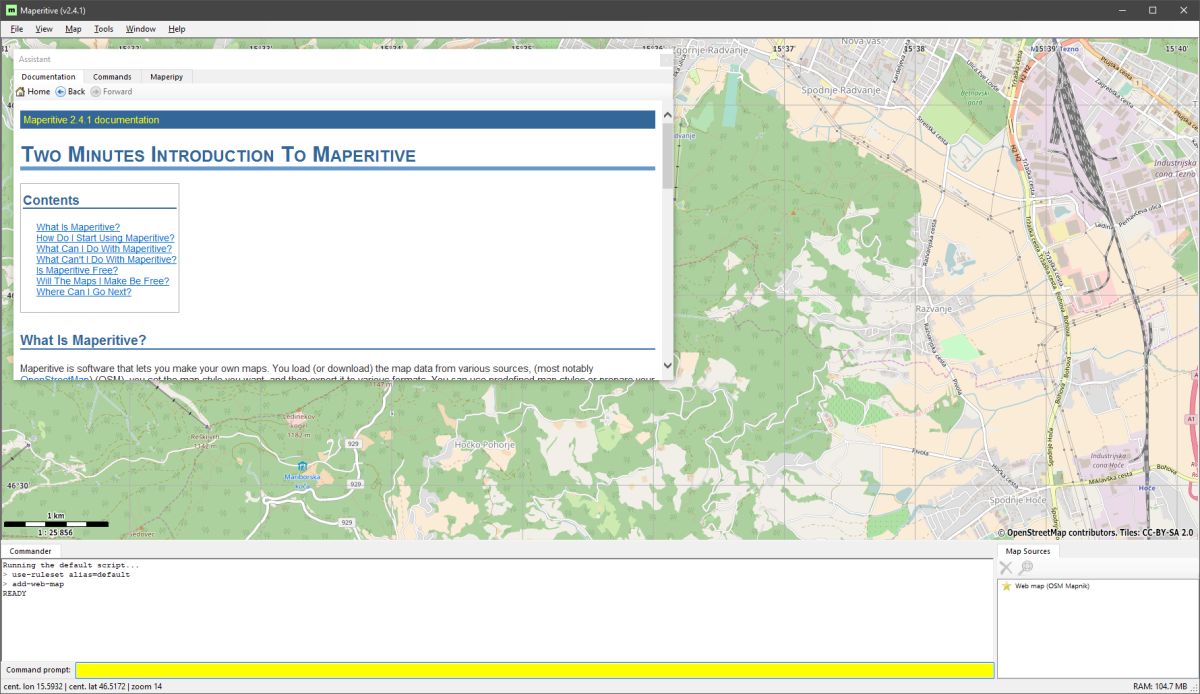Click the Maperitive app icon in title bar
The image size is (1200, 694).
coord(11,10)
